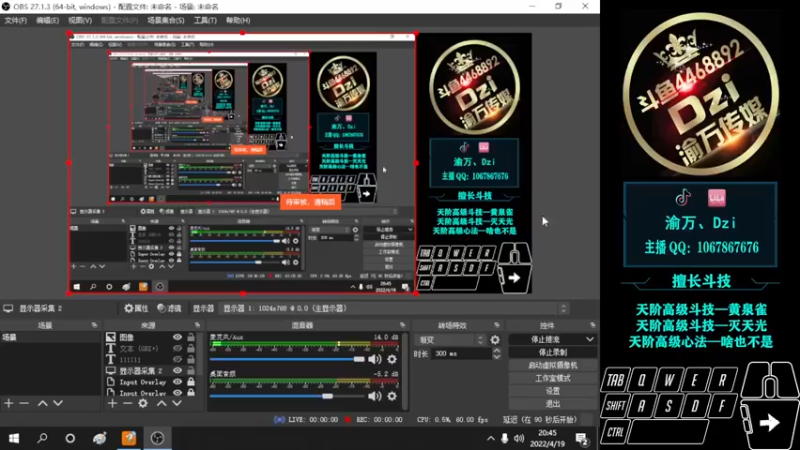The width and height of the screenshot is (800, 450).
Task: Hide the 图像 source via eye icon
Action: 177,337
